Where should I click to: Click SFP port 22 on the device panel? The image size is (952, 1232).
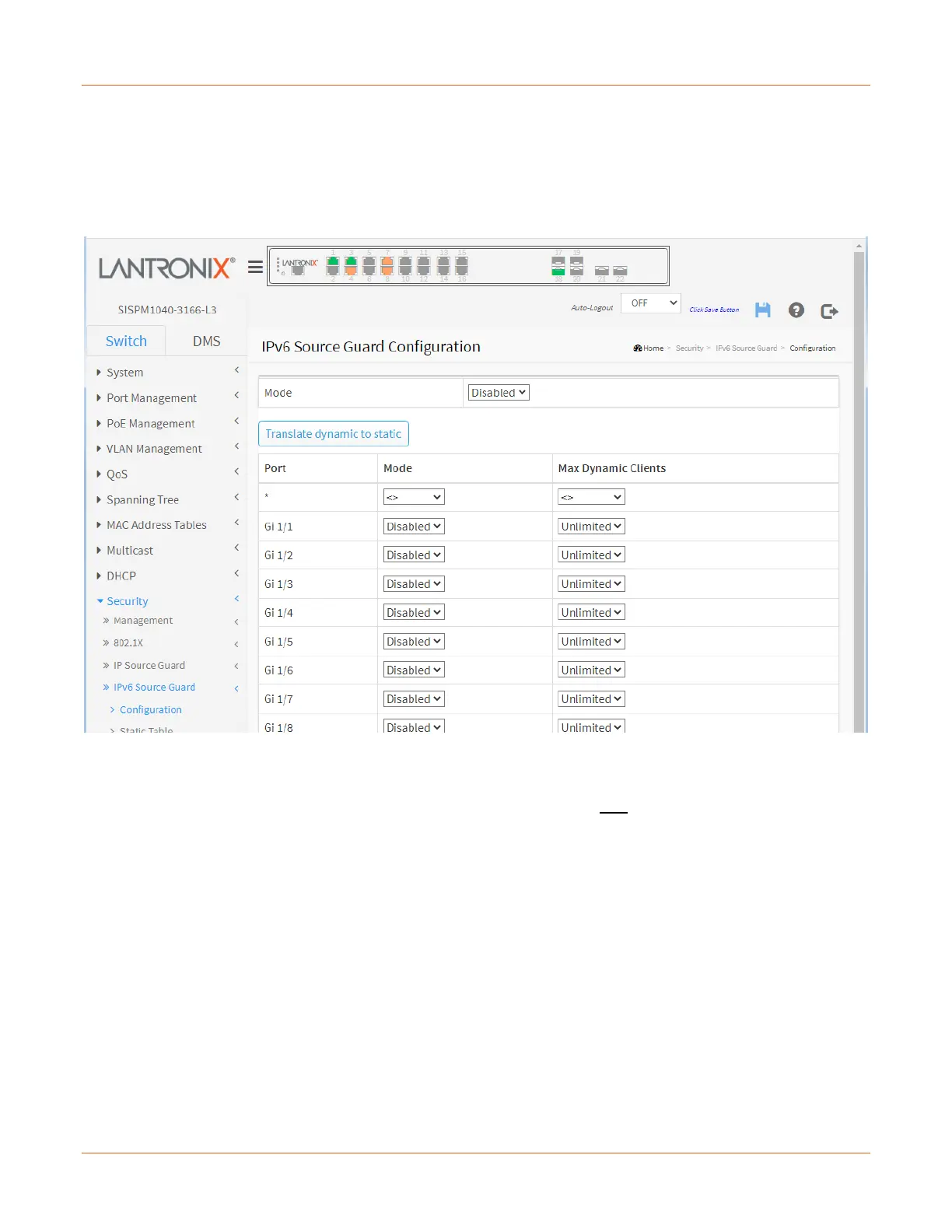click(620, 271)
